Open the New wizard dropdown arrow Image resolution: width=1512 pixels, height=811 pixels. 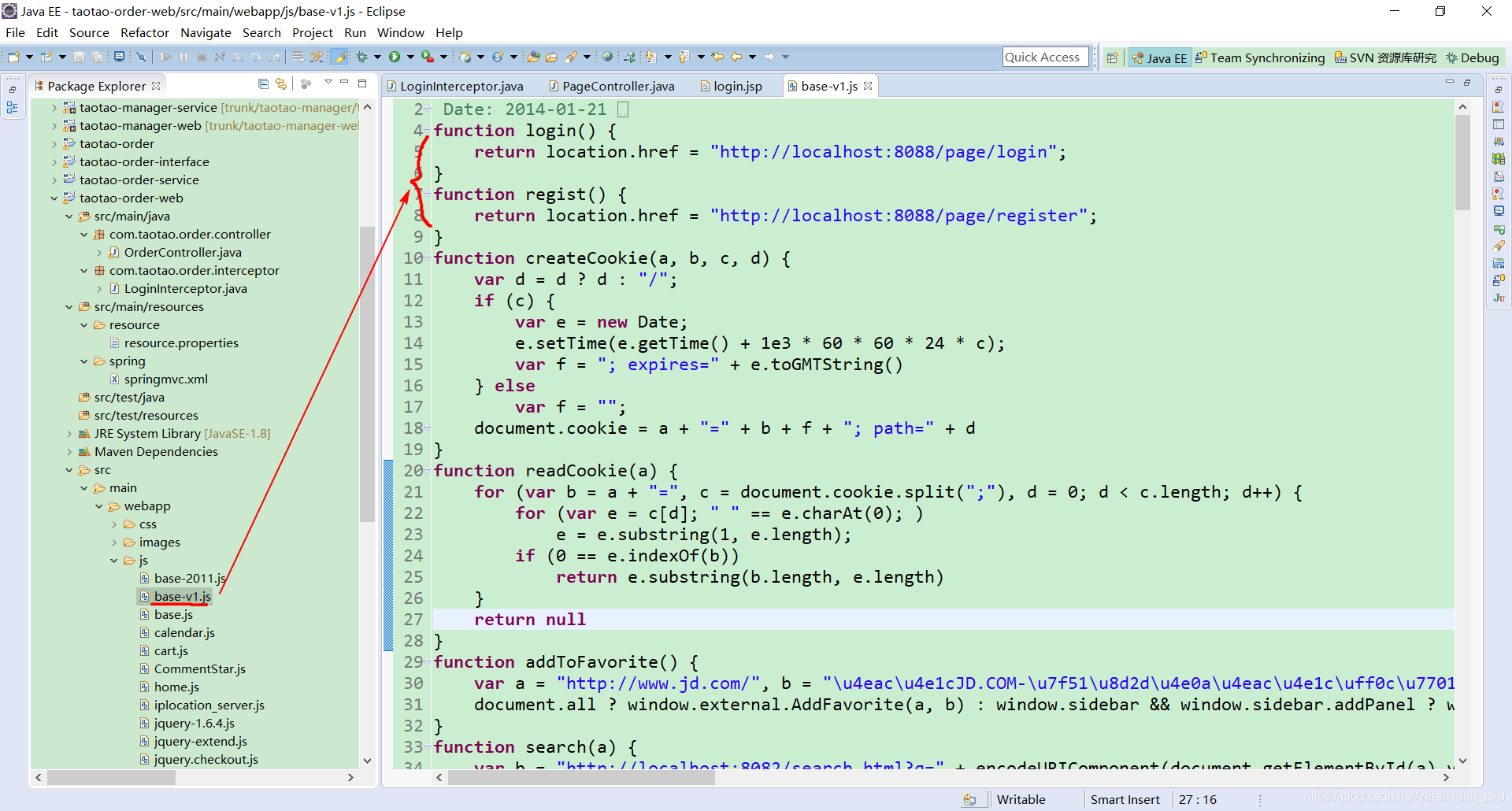point(29,57)
